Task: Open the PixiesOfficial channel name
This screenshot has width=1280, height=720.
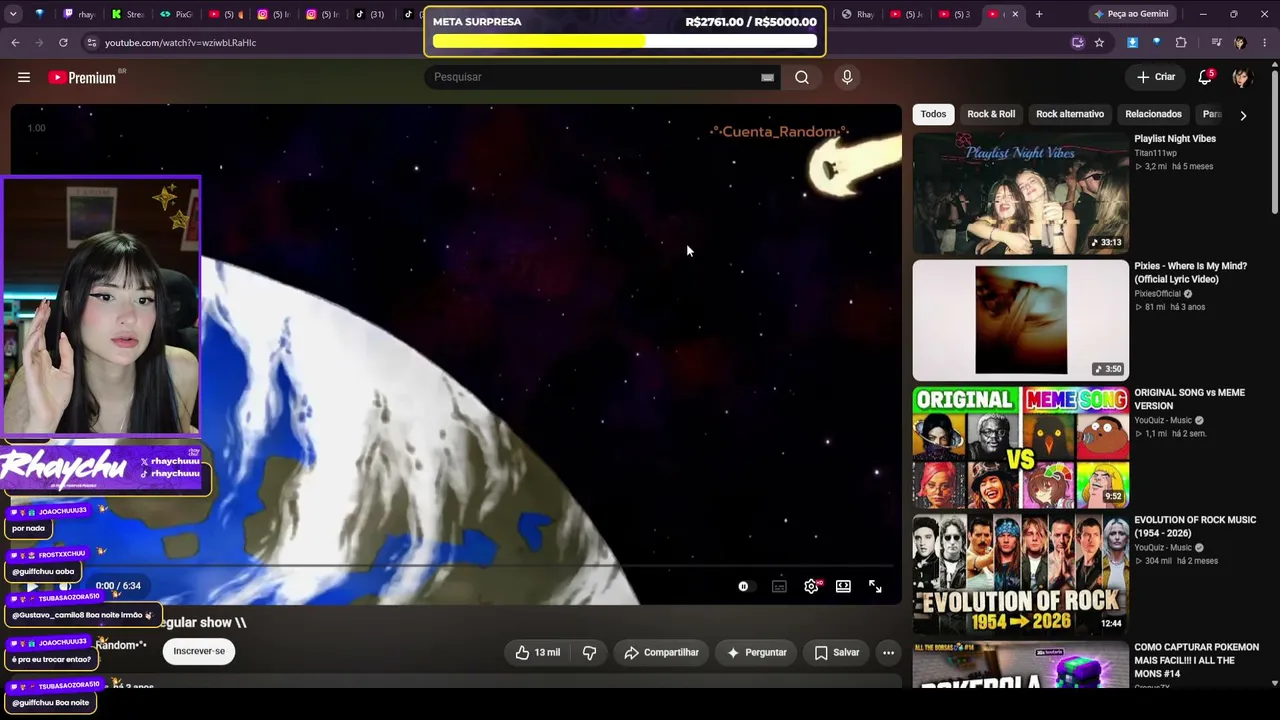Action: point(1158,294)
